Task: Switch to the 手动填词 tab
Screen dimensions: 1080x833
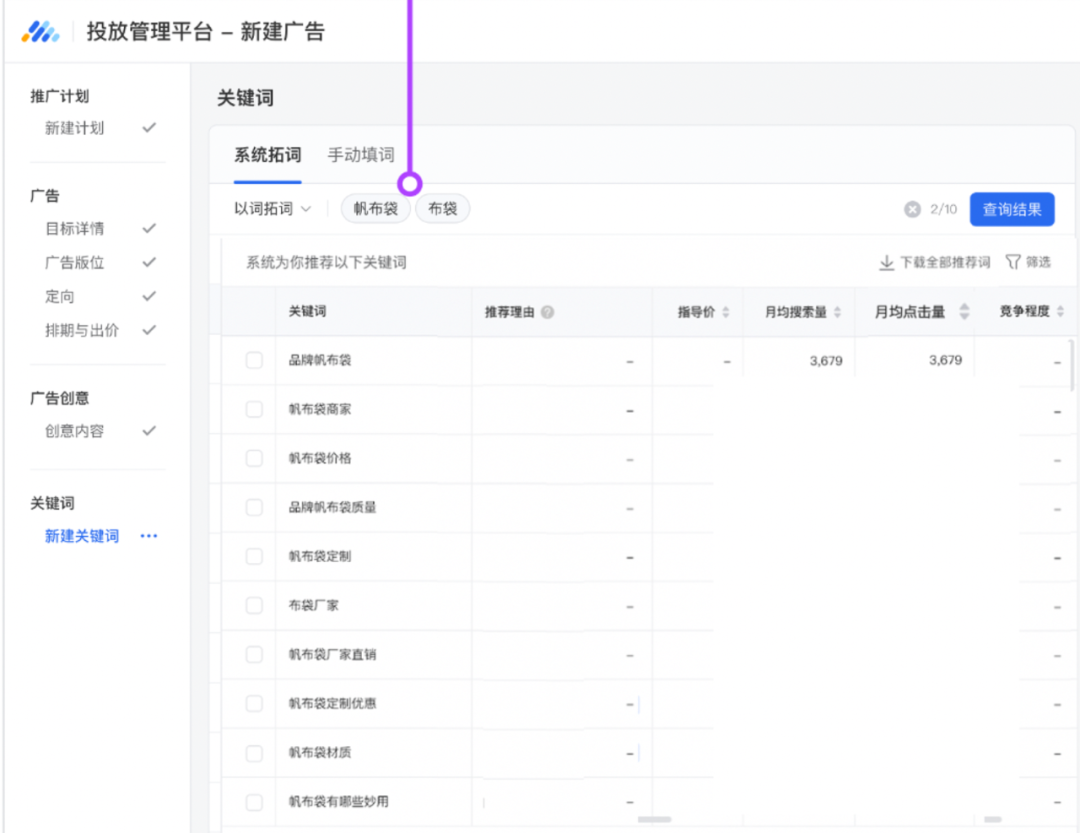Action: (x=361, y=155)
